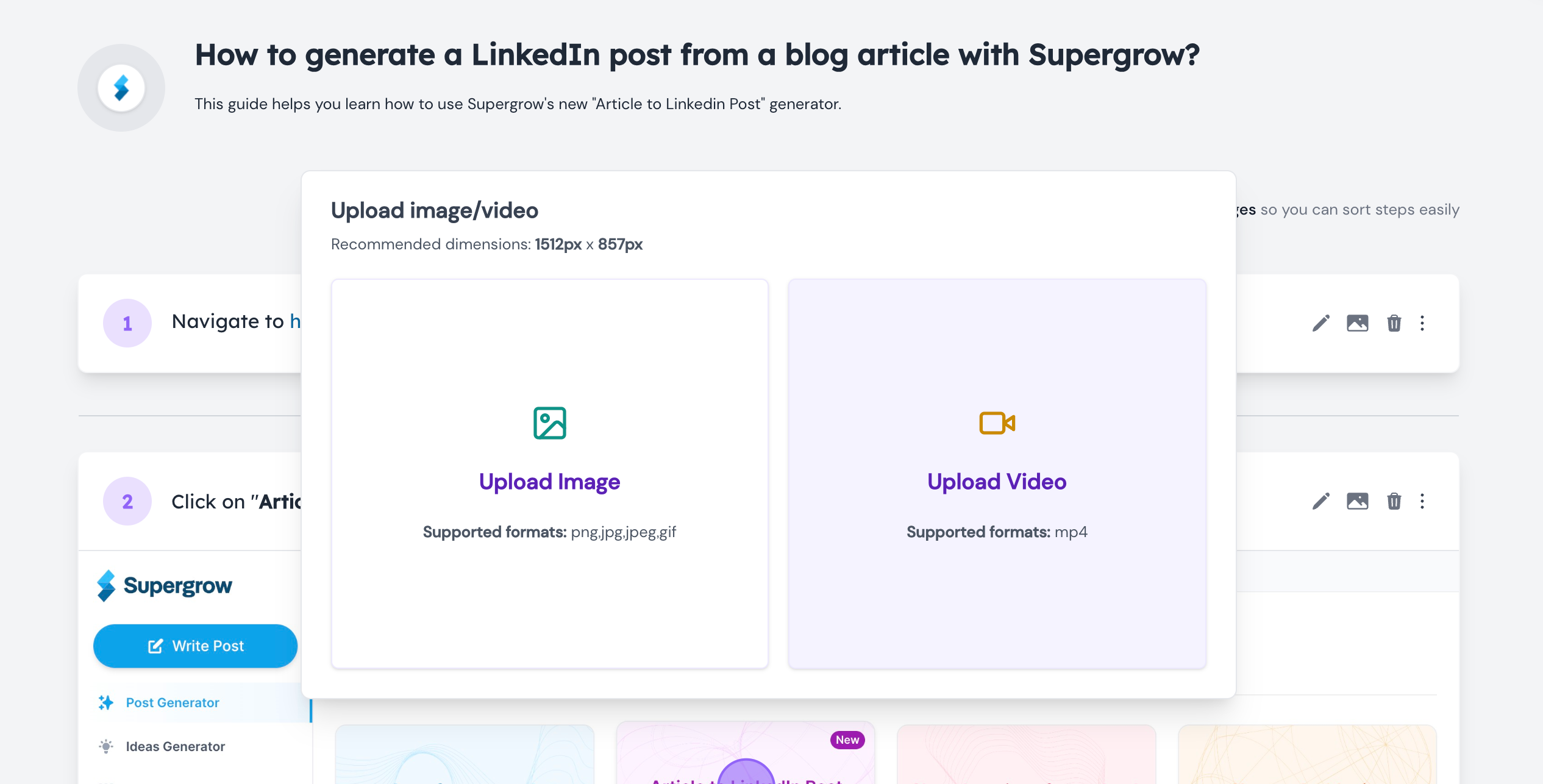This screenshot has height=784, width=1543.
Task: Delete step 1 using trash icon
Action: 1394,323
